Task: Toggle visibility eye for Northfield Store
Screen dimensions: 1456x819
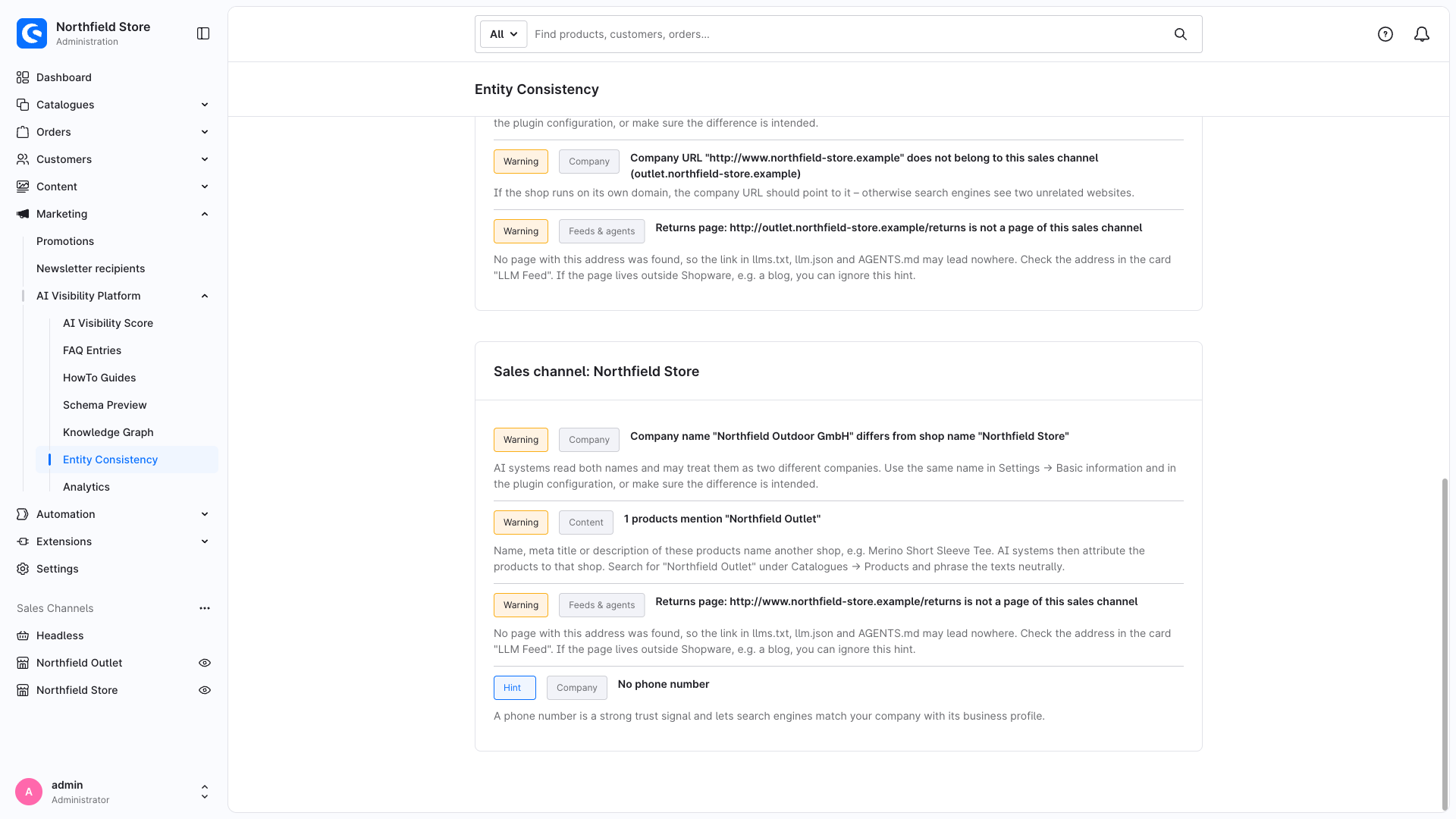Action: (x=205, y=690)
